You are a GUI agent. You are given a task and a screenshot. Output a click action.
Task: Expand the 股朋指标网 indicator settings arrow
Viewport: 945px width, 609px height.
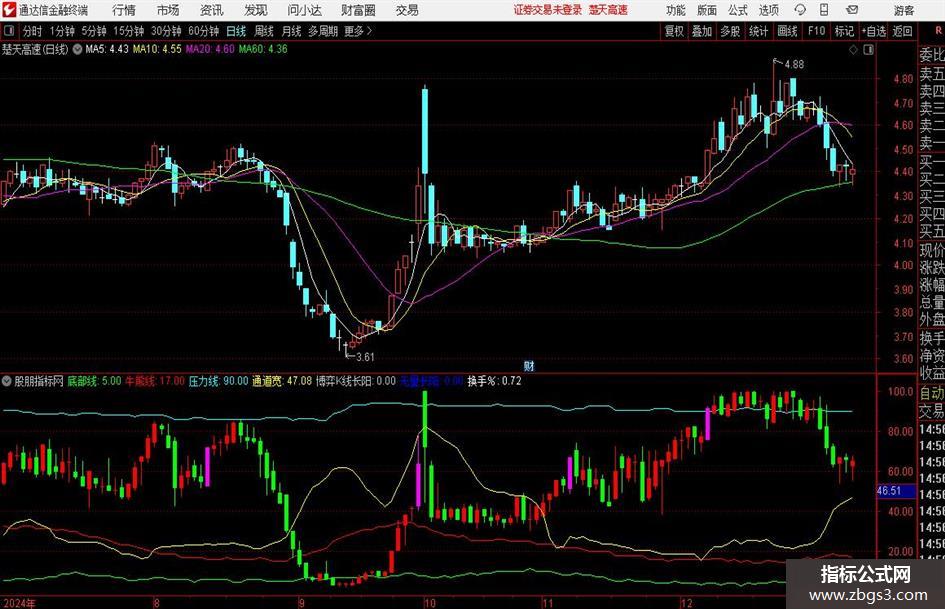click(x=7, y=381)
